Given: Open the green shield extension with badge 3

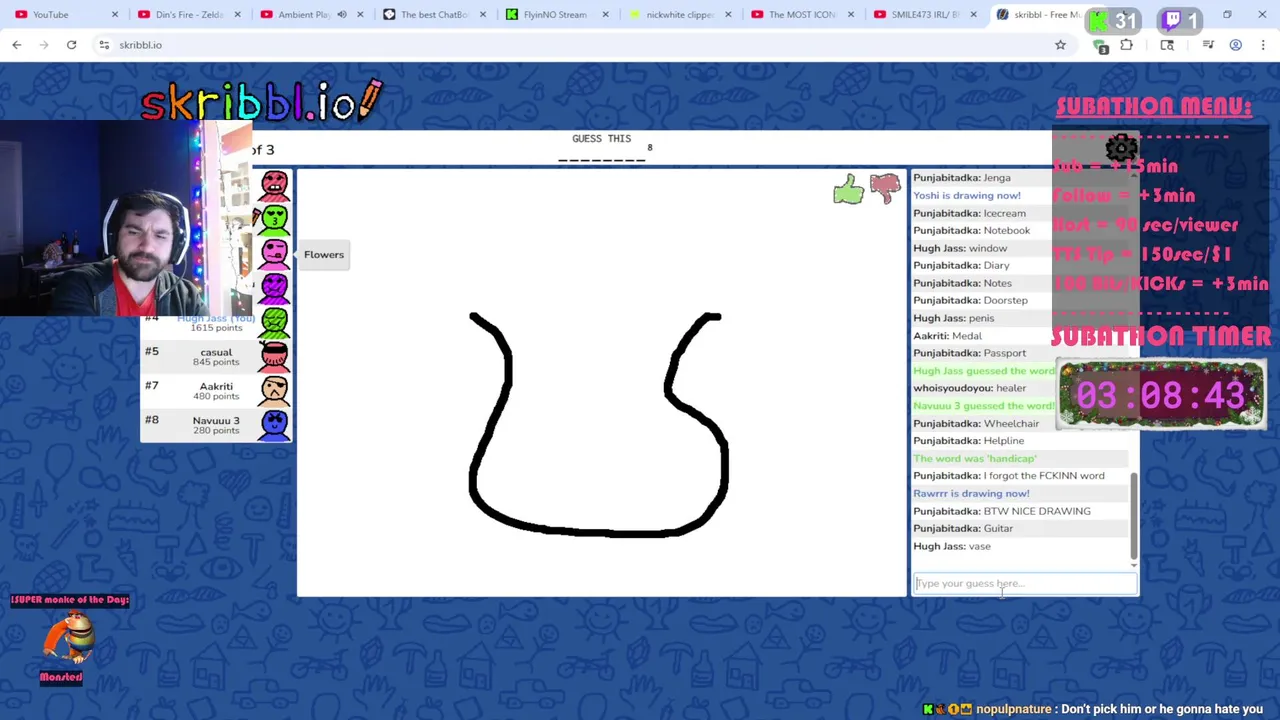Looking at the screenshot, I should pyautogui.click(x=1101, y=45).
